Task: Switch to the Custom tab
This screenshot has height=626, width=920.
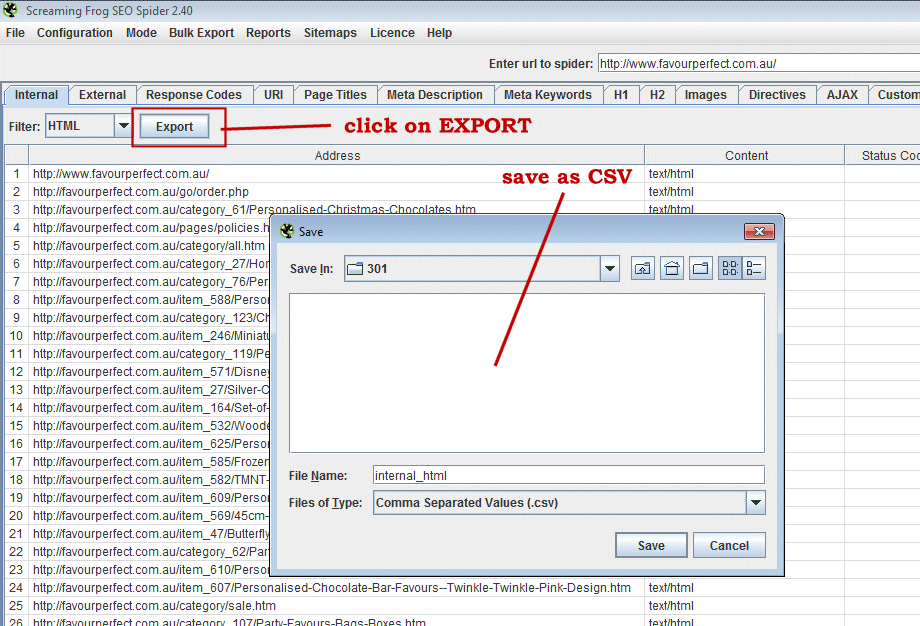Action: [897, 95]
